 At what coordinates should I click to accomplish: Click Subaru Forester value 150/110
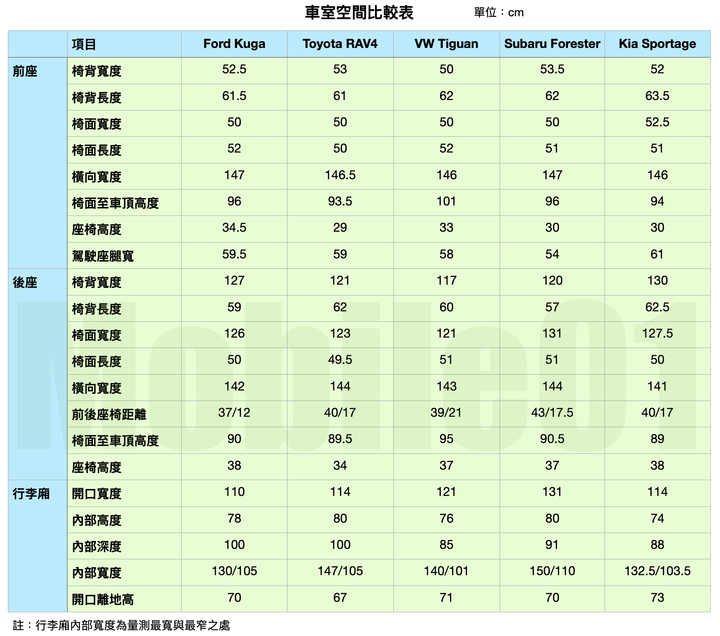point(552,571)
